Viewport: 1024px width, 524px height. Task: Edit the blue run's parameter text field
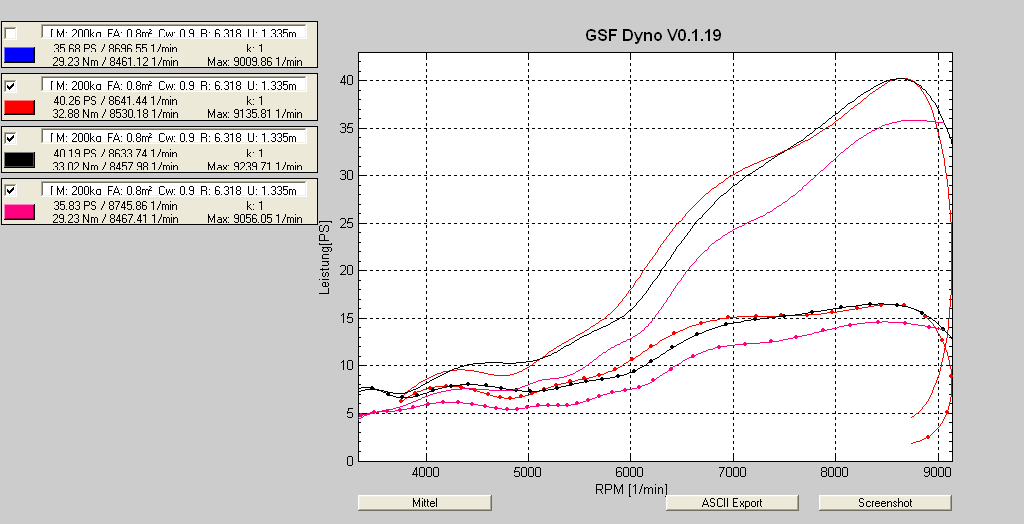pos(175,33)
